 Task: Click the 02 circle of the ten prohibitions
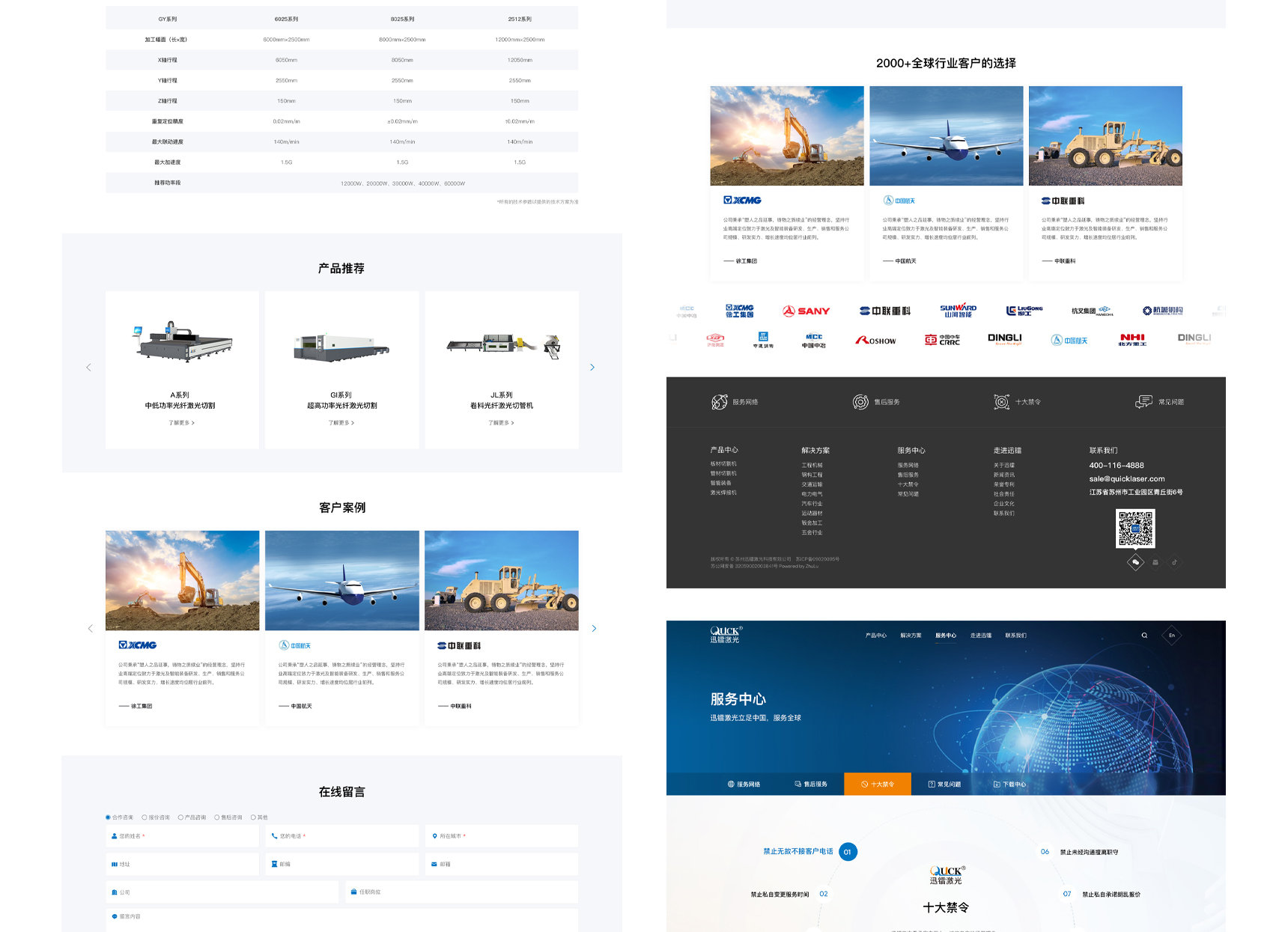click(x=824, y=894)
